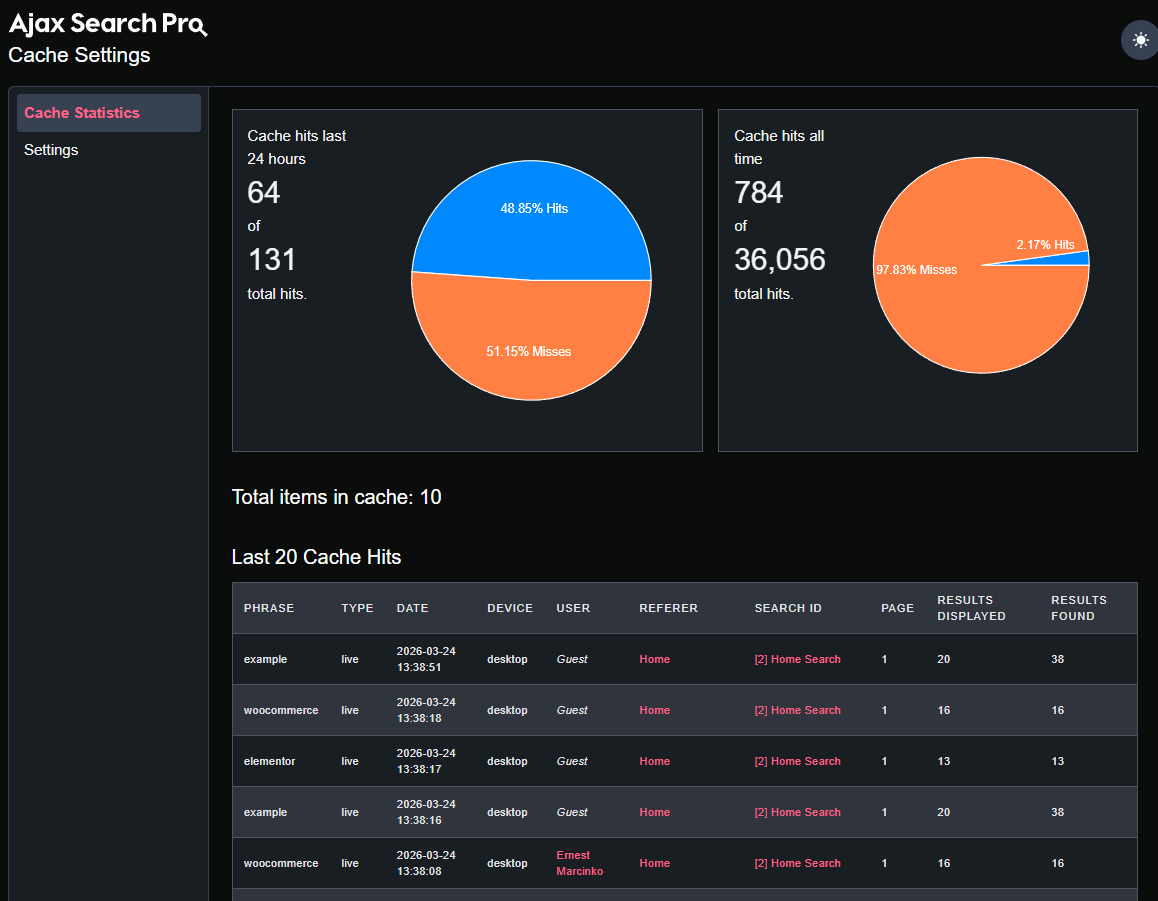Open the Ernest Marcinko user link

[x=579, y=863]
